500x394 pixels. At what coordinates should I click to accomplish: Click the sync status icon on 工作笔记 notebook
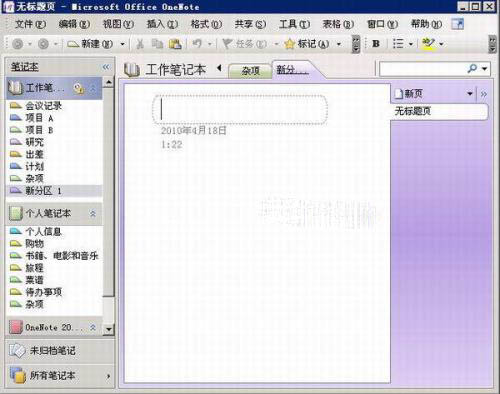[x=79, y=88]
